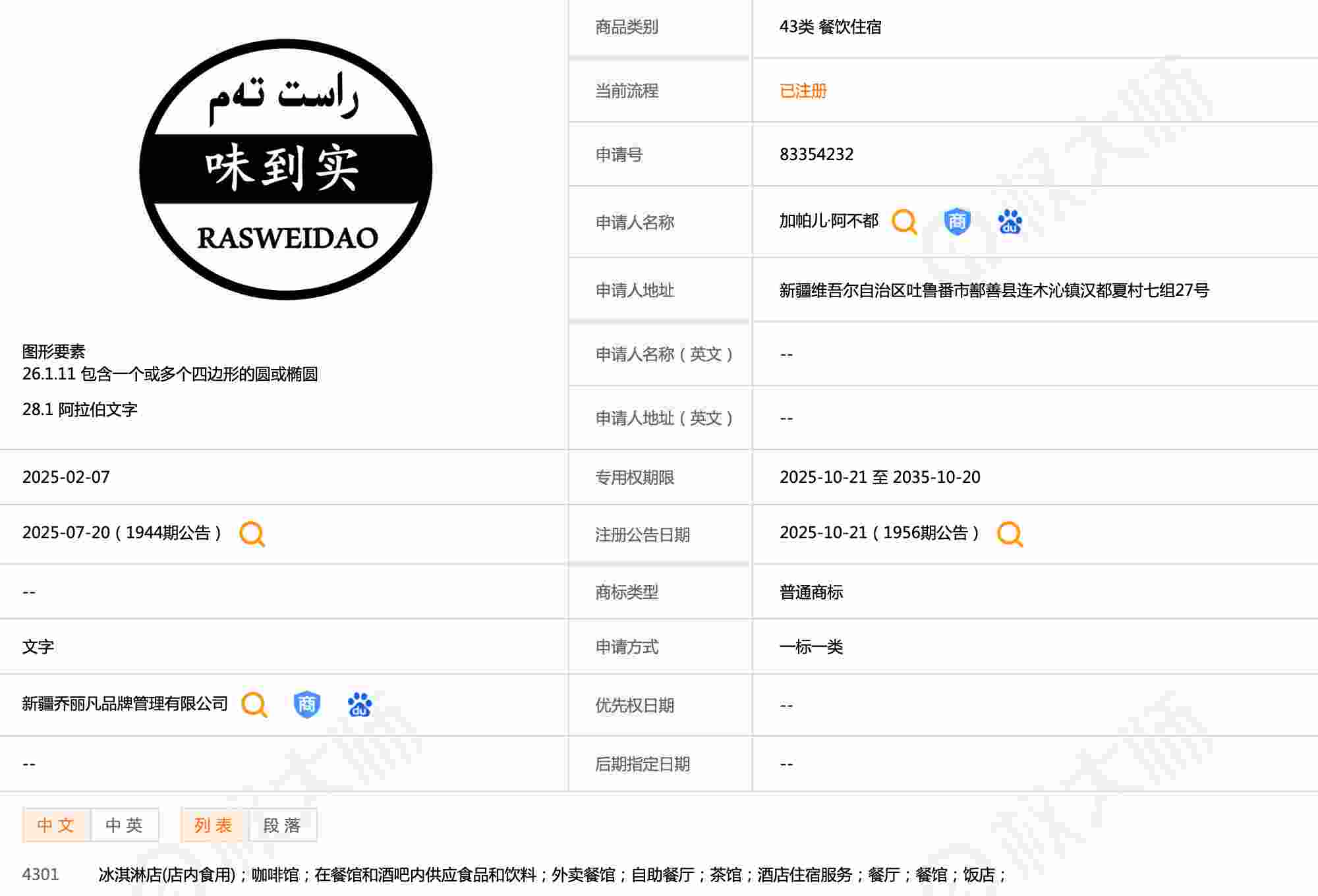Viewport: 1318px width, 896px height.
Task: Click search icon next to 1944期公告
Action: tap(252, 534)
